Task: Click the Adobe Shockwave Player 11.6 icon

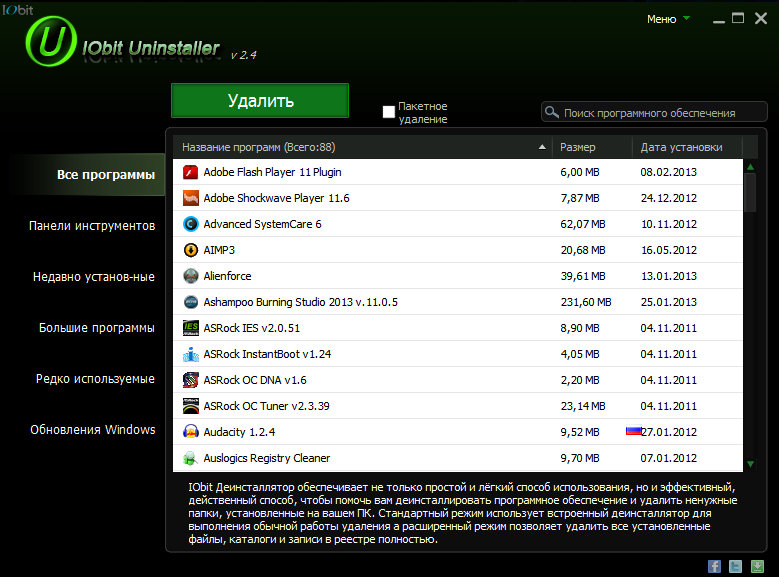Action: 190,198
